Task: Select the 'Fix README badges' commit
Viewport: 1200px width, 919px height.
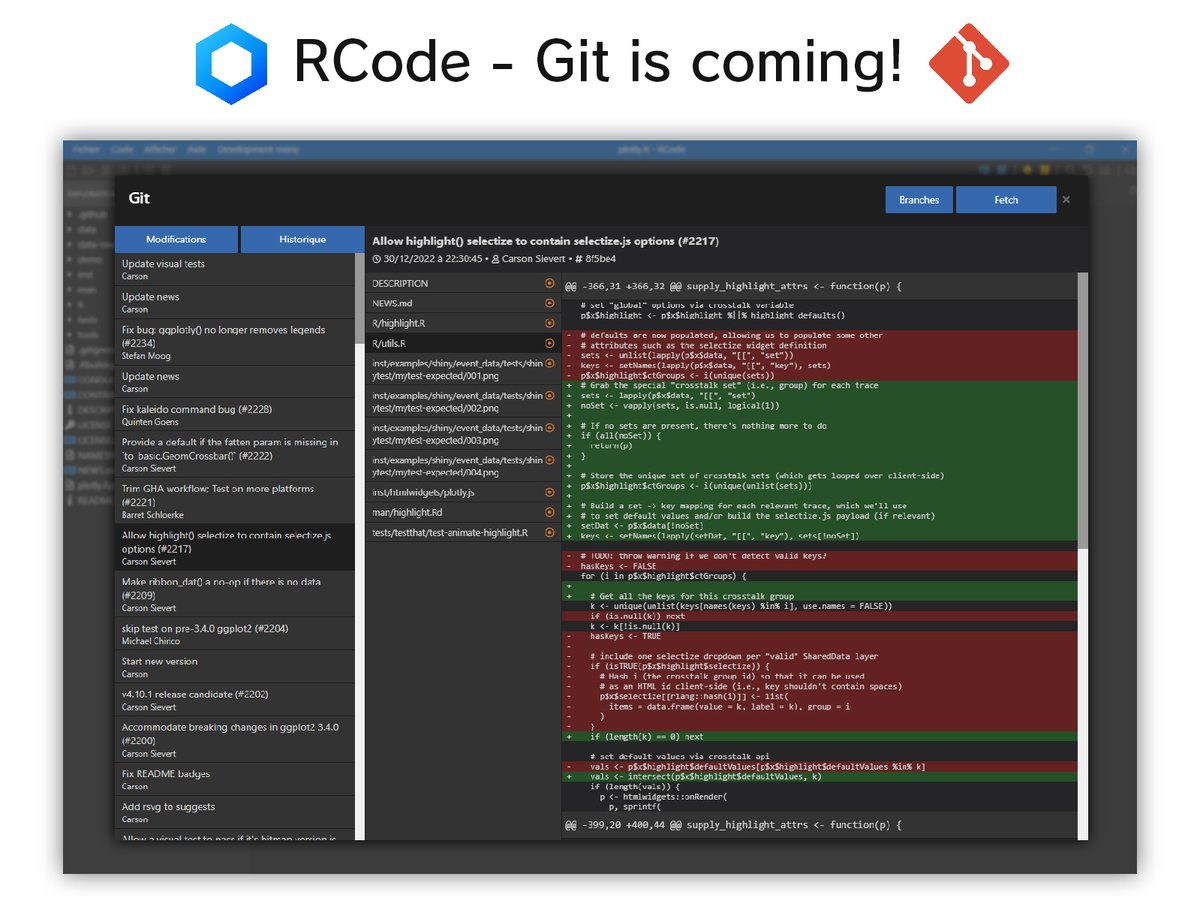Action: pyautogui.click(x=235, y=779)
